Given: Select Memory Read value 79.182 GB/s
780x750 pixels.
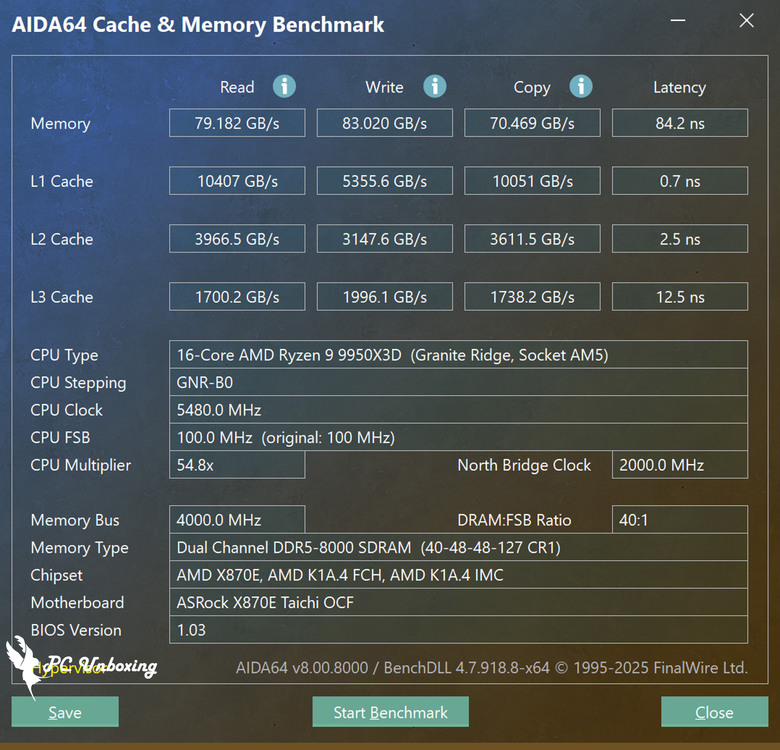Looking at the screenshot, I should [x=237, y=123].
